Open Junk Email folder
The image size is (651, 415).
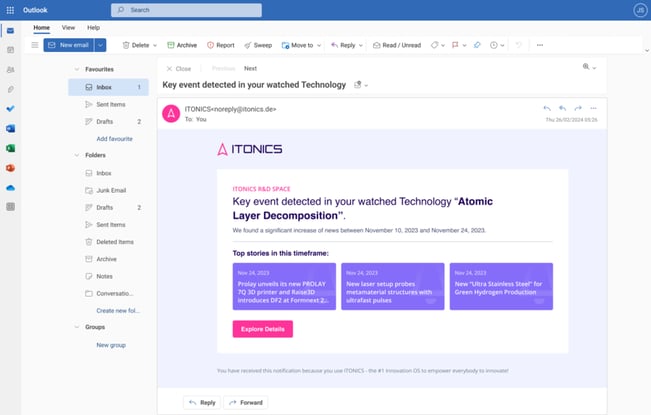tap(108, 190)
